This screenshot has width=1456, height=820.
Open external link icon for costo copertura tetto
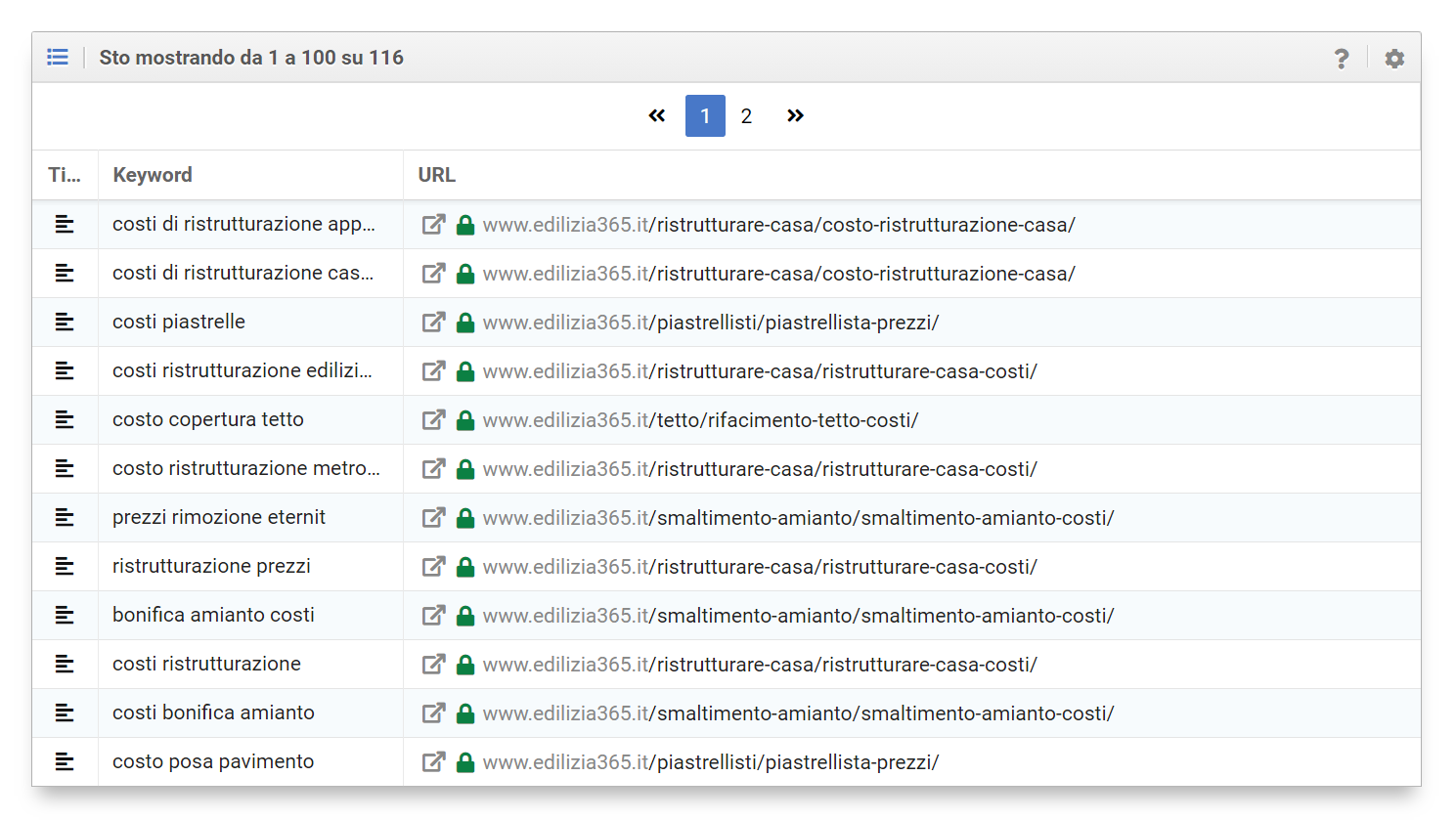tap(433, 420)
